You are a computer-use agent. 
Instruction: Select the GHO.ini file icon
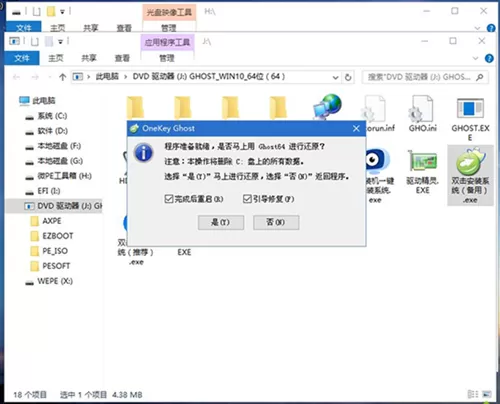tap(422, 108)
